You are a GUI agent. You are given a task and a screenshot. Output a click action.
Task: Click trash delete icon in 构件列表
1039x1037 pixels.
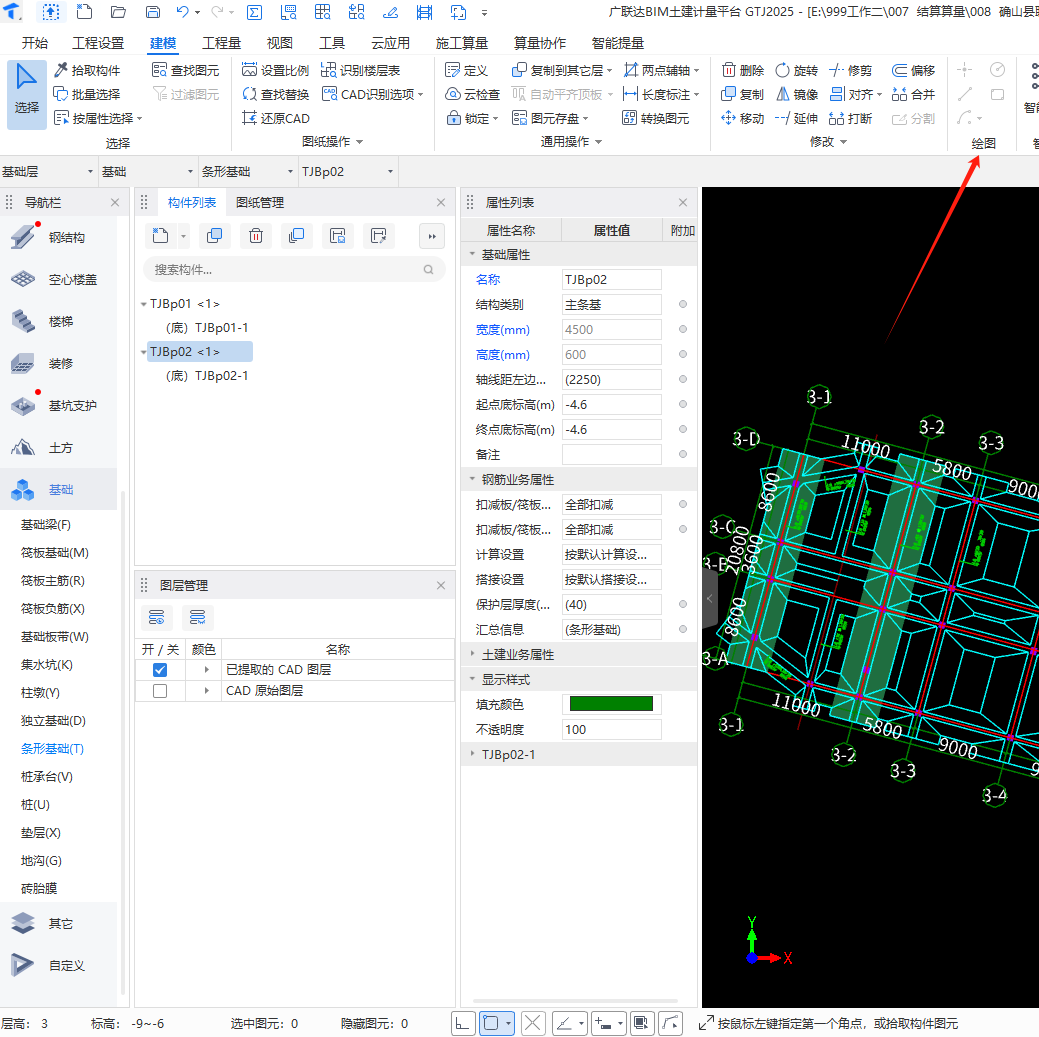coord(256,236)
